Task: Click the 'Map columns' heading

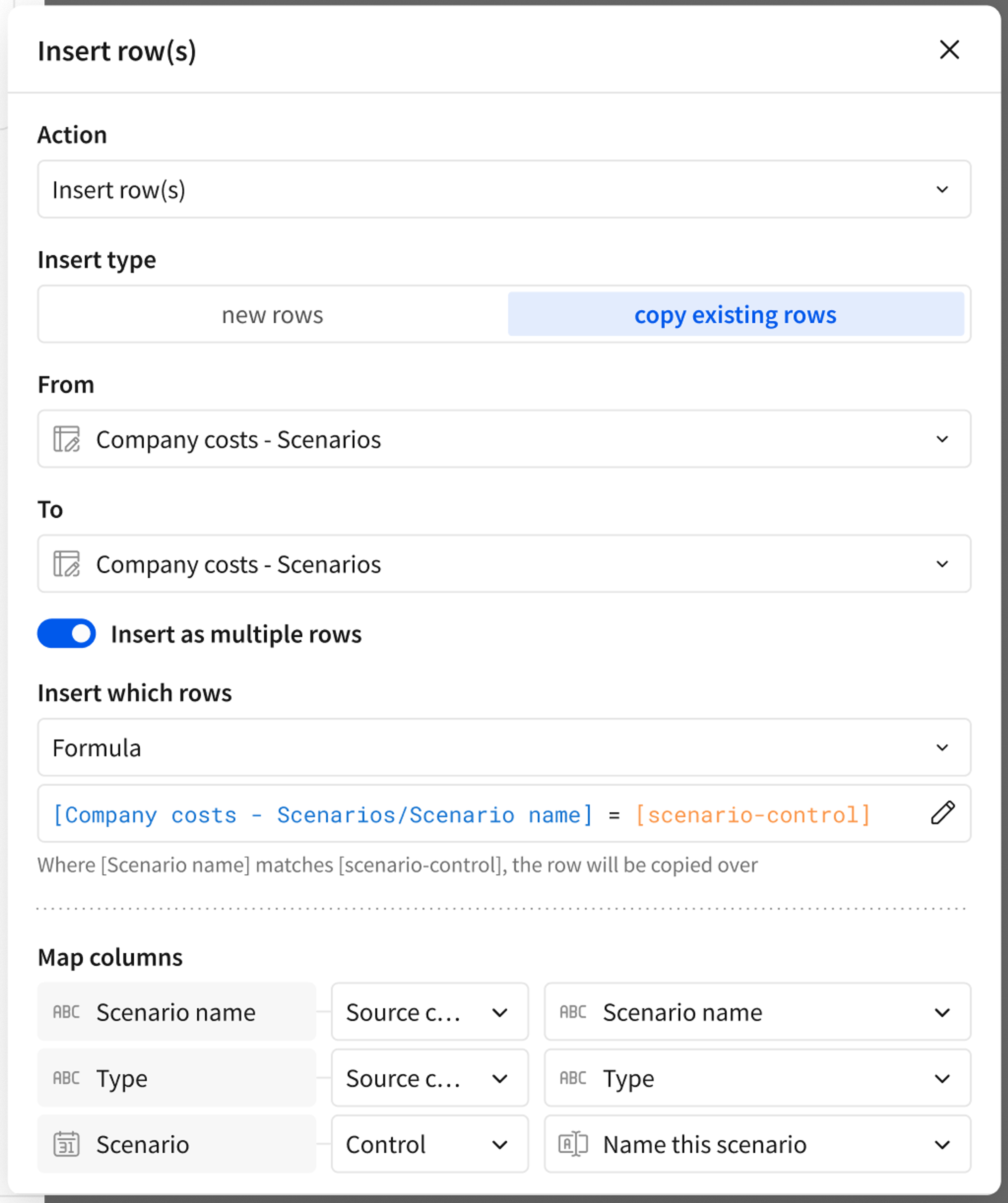Action: point(110,957)
